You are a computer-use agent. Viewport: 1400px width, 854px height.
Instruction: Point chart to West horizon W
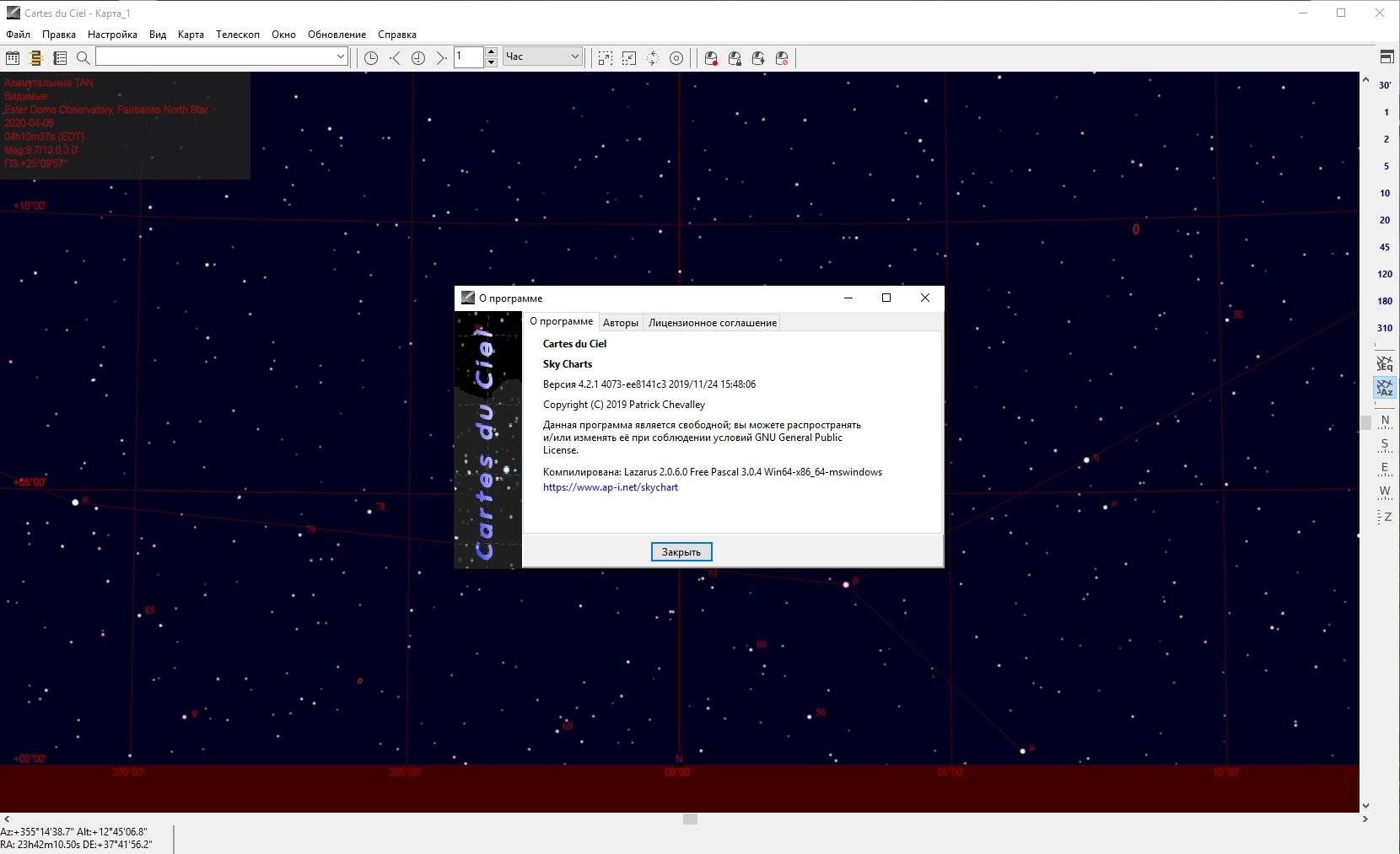pyautogui.click(x=1385, y=493)
